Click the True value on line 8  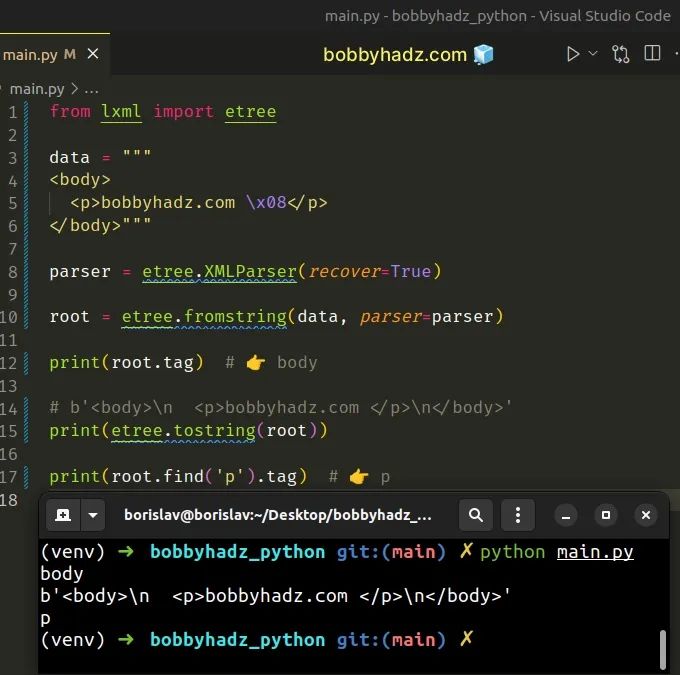411,272
